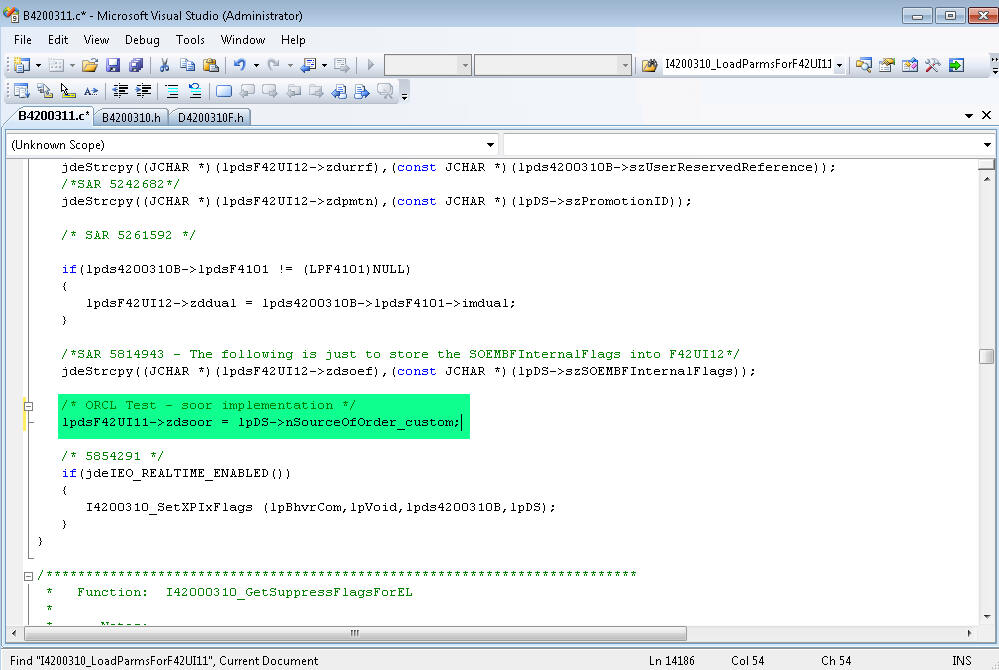Open the members dropdown right of the scope box

tap(987, 145)
